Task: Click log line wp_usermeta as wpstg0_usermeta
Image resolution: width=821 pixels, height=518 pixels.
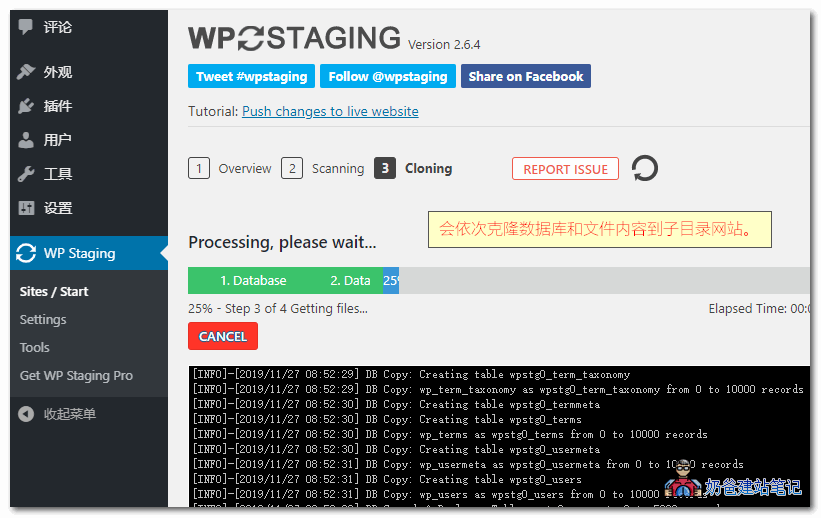Action: click(x=468, y=465)
